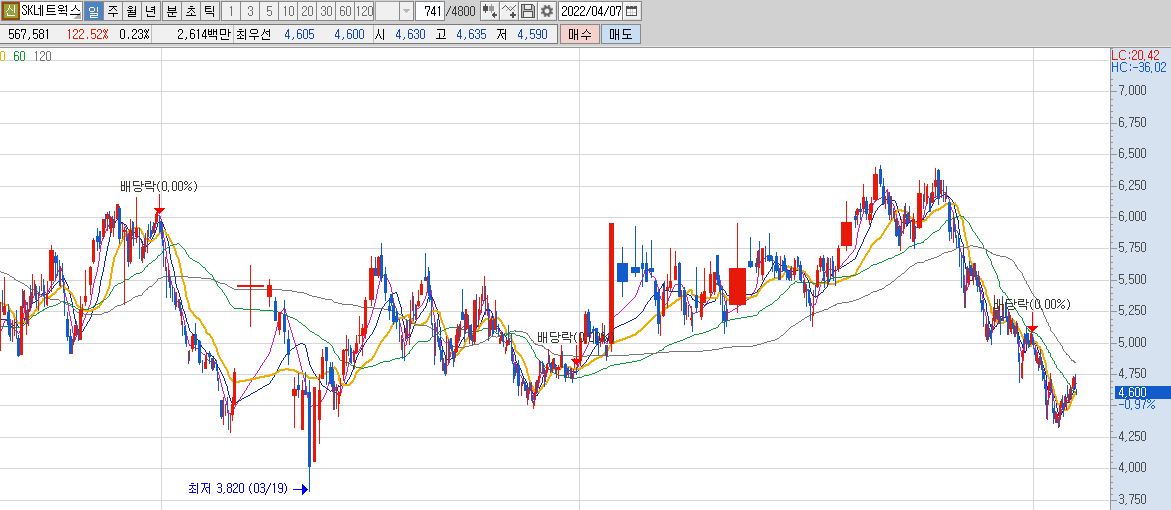Switch to 틱 tick chart
The width and height of the screenshot is (1171, 510).
coord(209,11)
